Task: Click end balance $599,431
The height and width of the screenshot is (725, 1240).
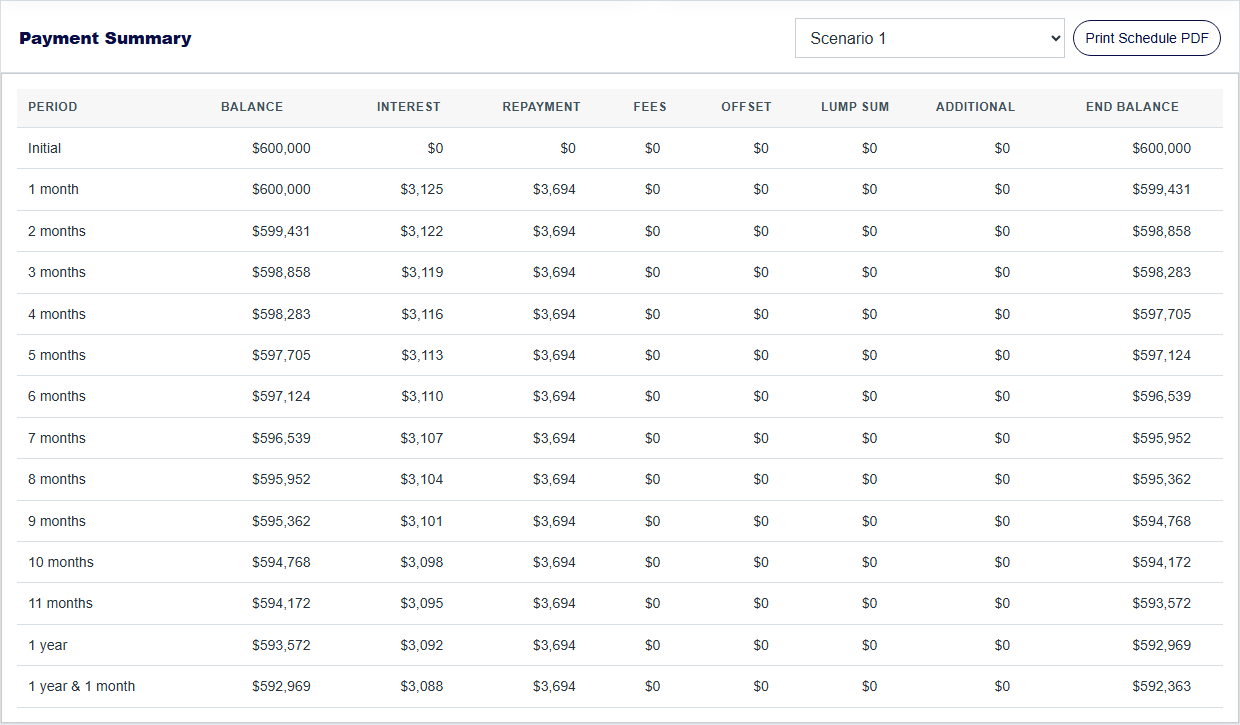Action: point(1162,189)
